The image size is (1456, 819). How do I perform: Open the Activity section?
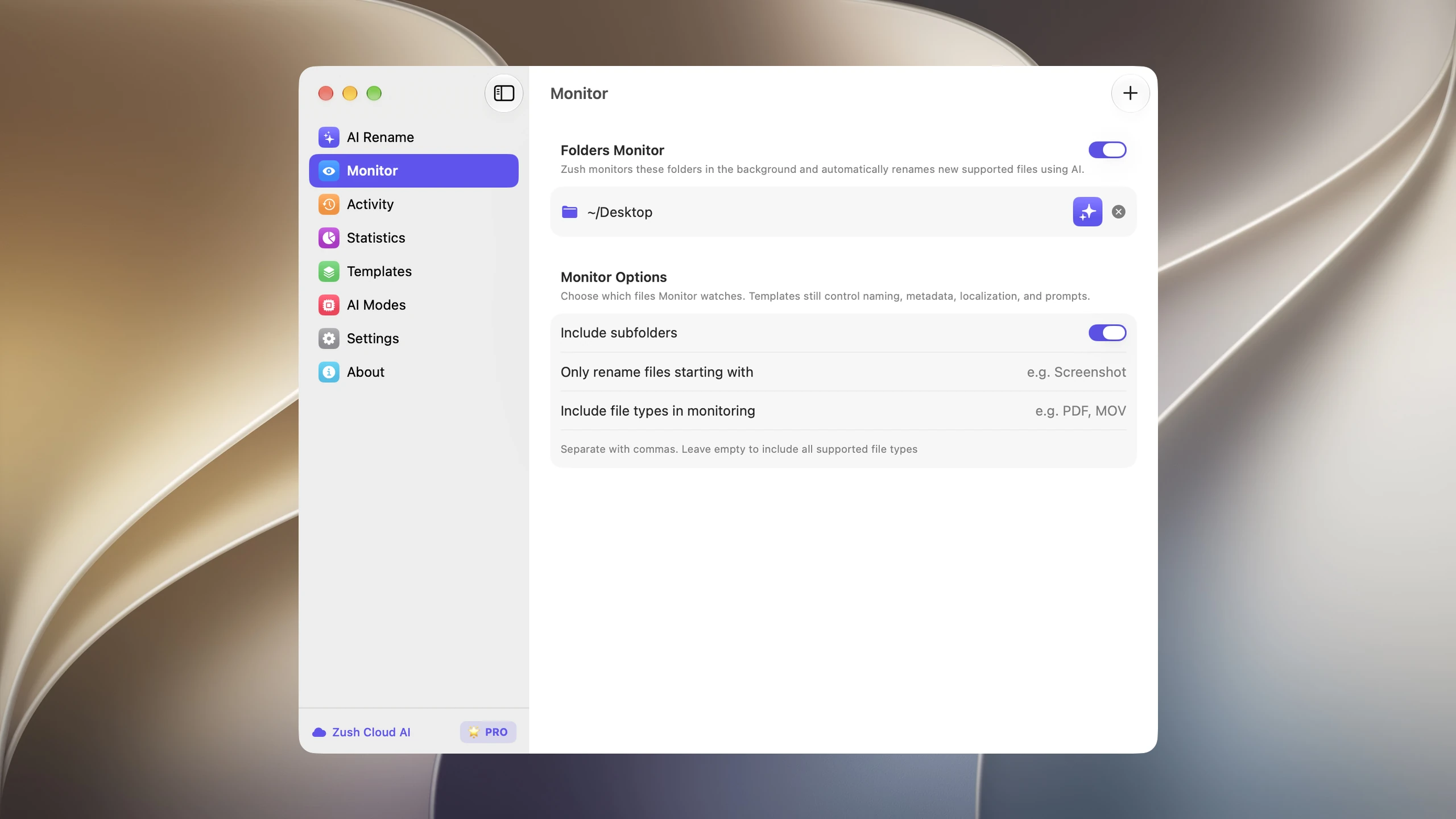pos(413,204)
